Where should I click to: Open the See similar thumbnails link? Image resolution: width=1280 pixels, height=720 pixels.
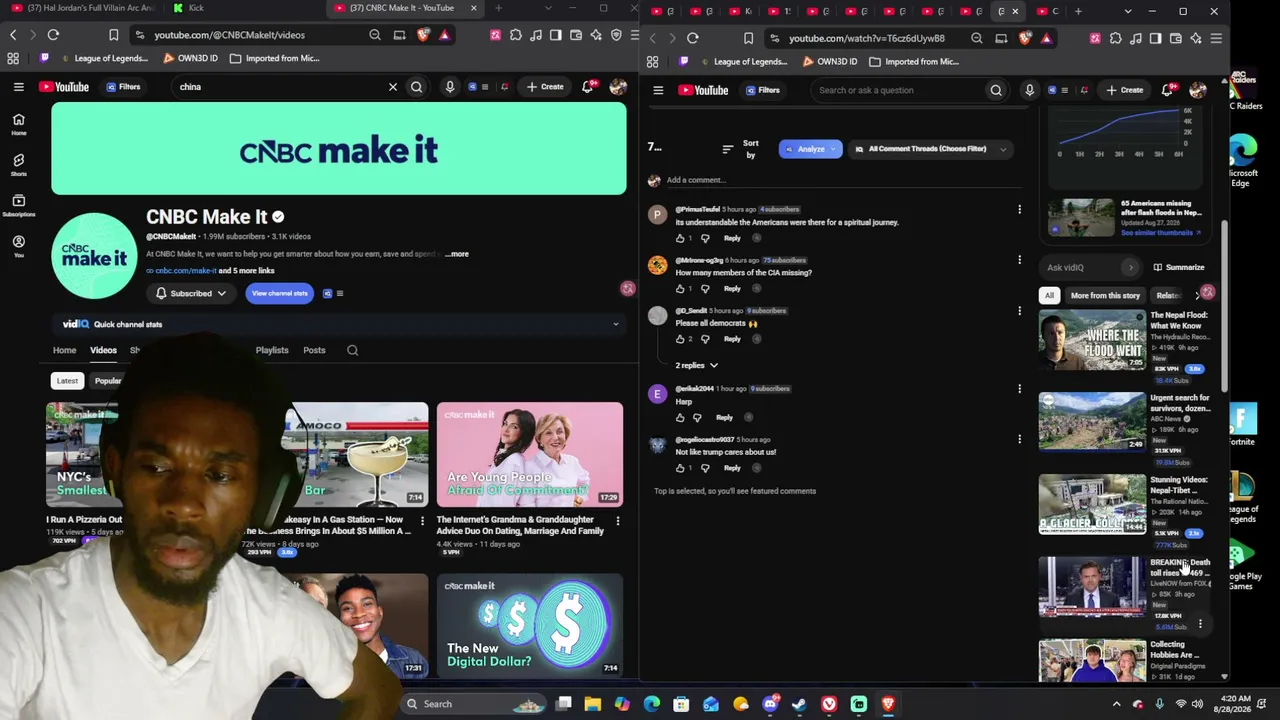click(1160, 233)
